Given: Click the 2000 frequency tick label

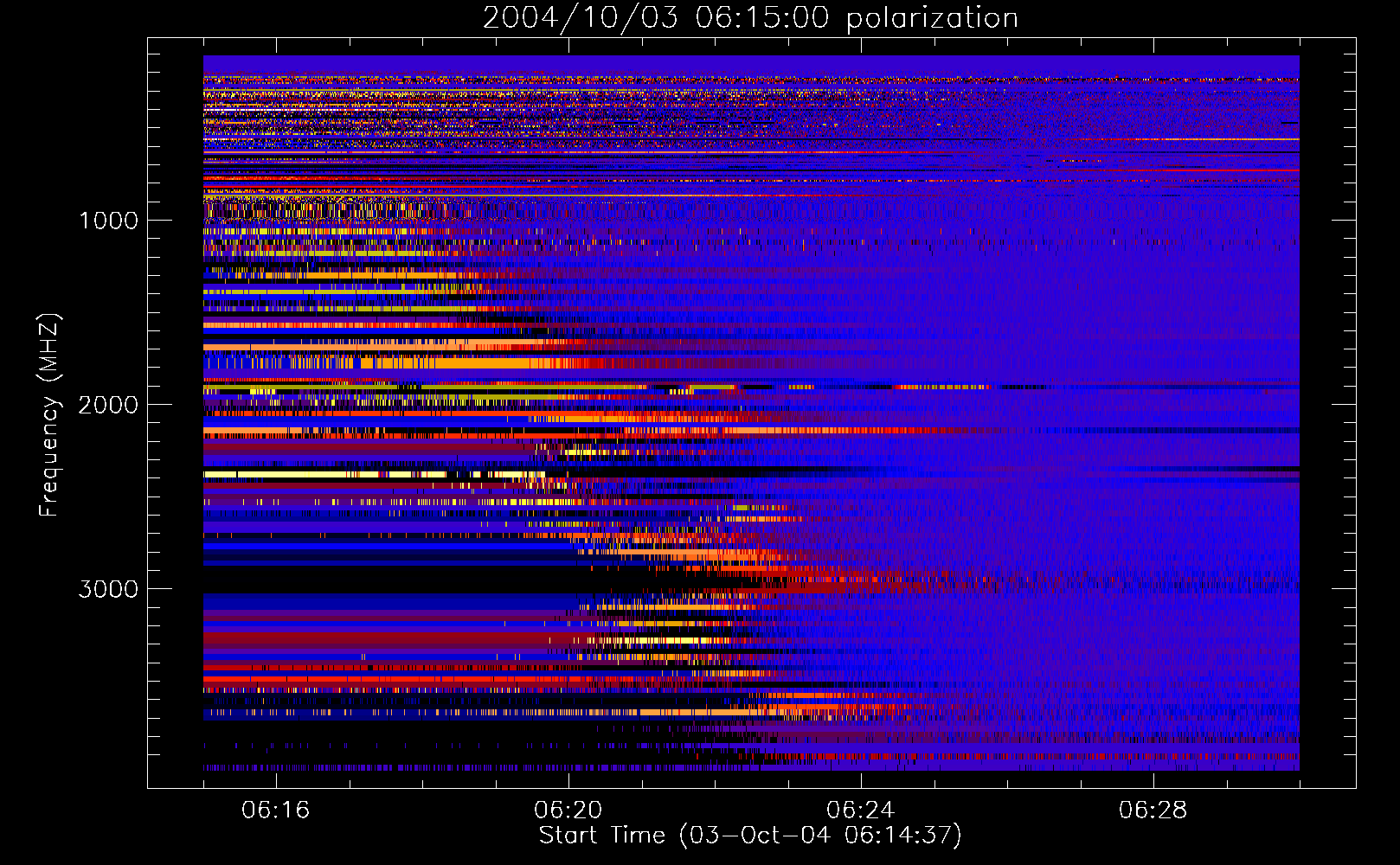Looking at the screenshot, I should 108,405.
